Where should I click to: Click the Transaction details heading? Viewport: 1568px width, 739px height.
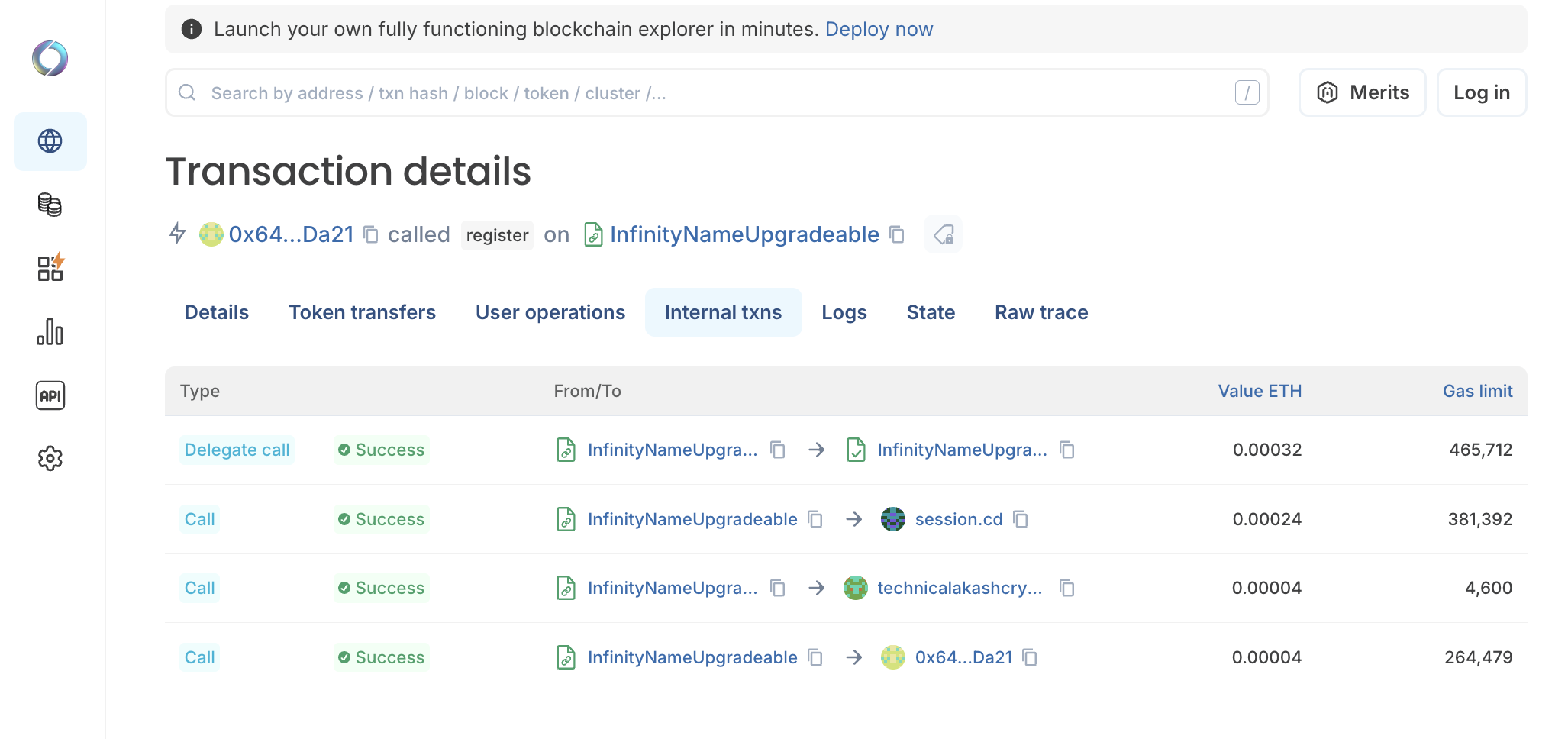point(348,171)
